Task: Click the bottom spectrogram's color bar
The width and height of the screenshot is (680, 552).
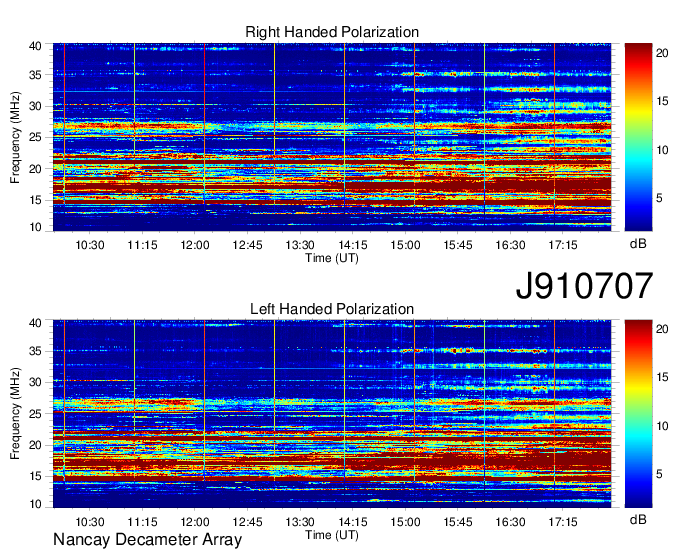Action: pos(638,414)
